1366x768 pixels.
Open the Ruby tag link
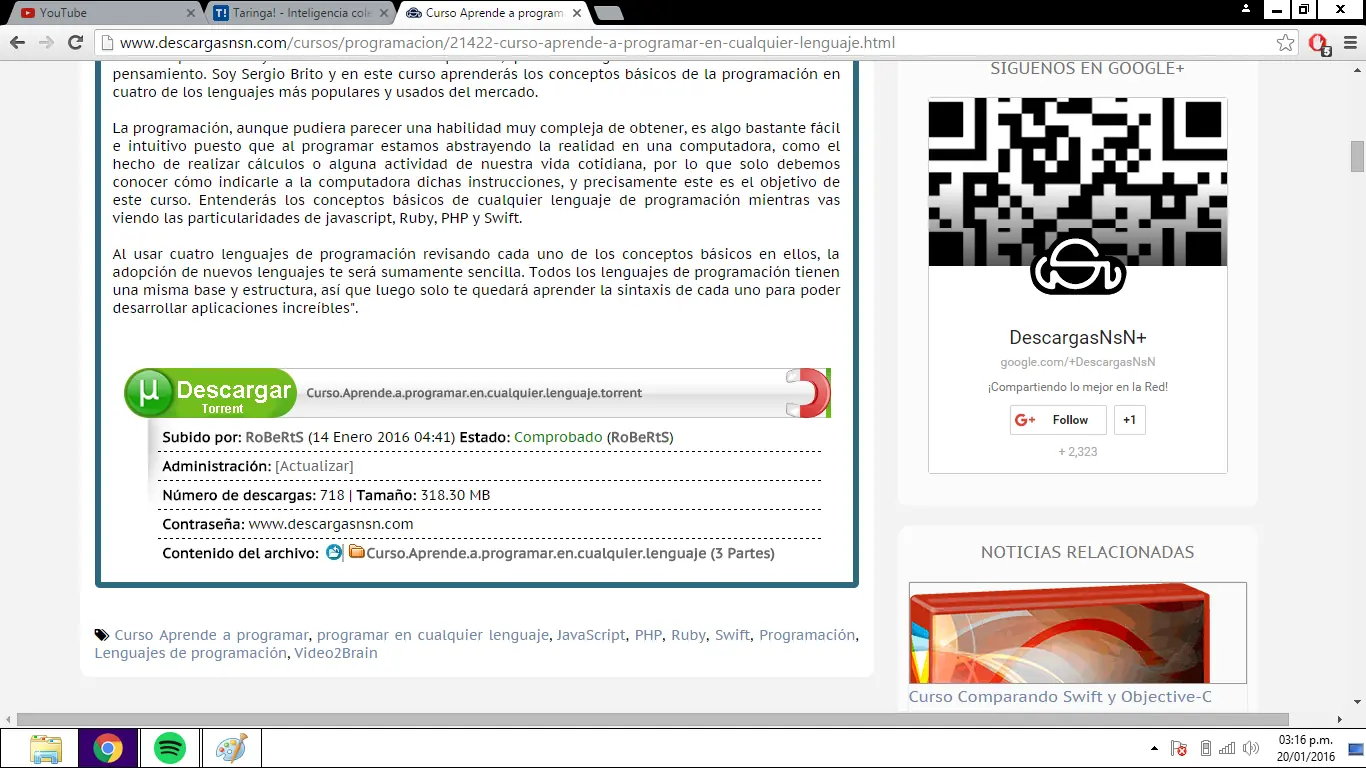tap(688, 635)
